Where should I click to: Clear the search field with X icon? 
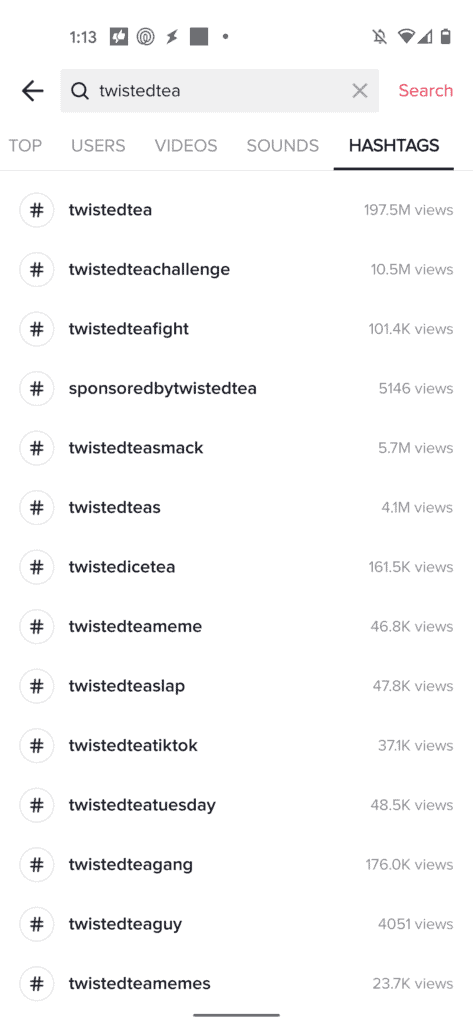point(359,91)
